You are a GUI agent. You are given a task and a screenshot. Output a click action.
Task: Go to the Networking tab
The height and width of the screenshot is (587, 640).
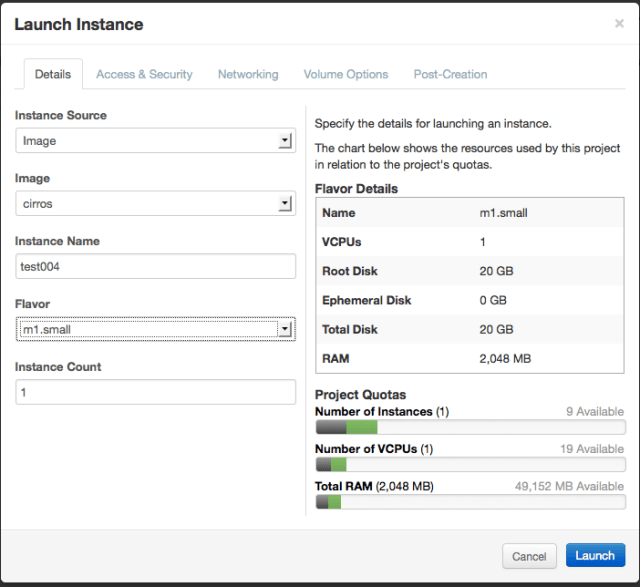tap(248, 74)
